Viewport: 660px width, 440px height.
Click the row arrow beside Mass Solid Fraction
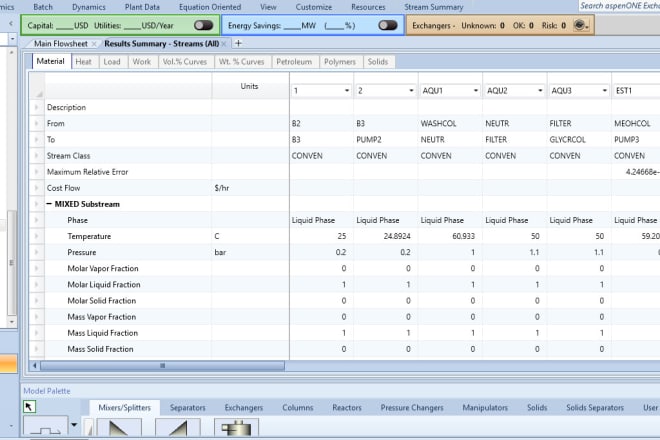point(37,349)
